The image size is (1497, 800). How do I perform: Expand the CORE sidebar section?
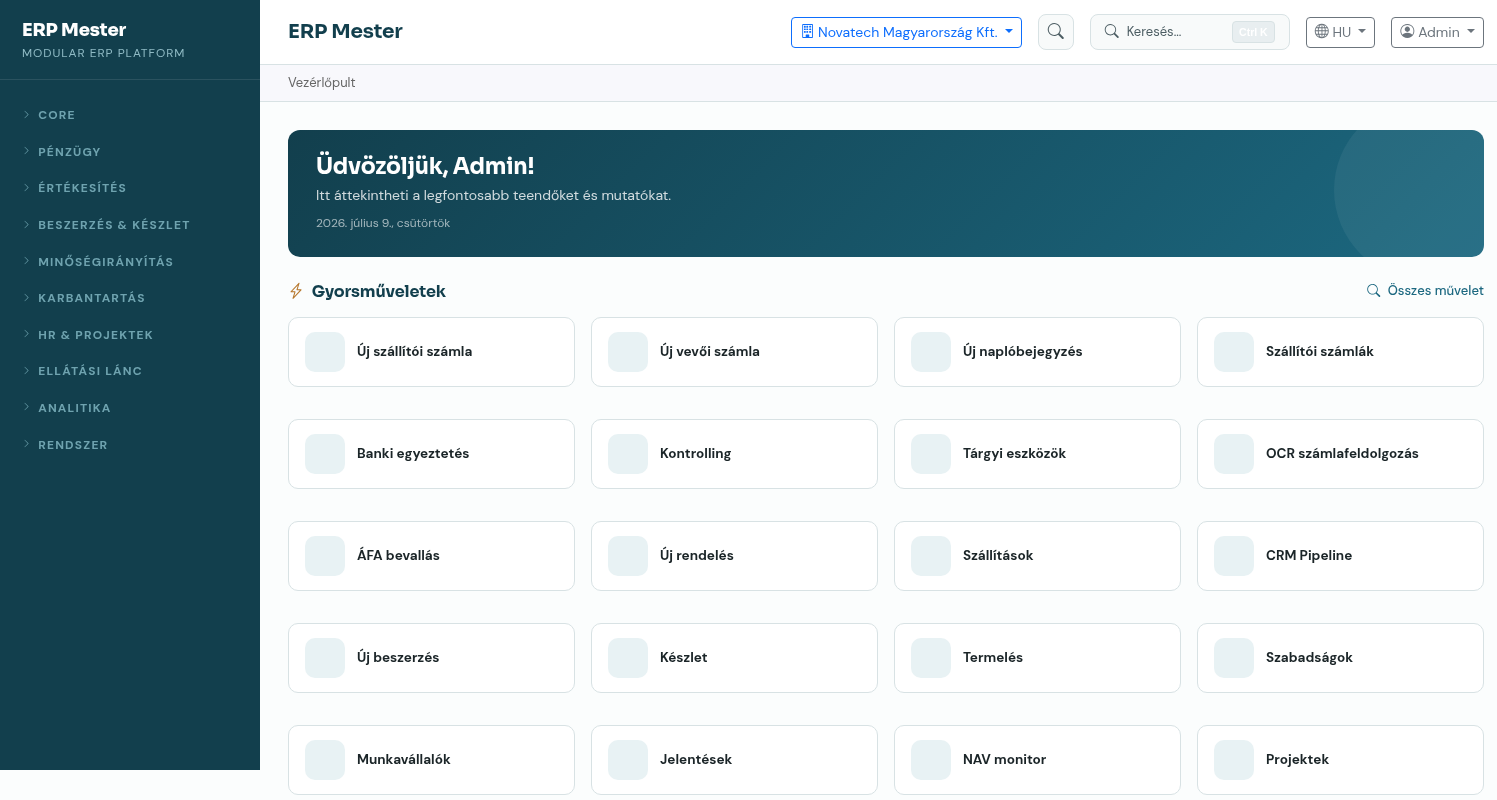(130, 115)
